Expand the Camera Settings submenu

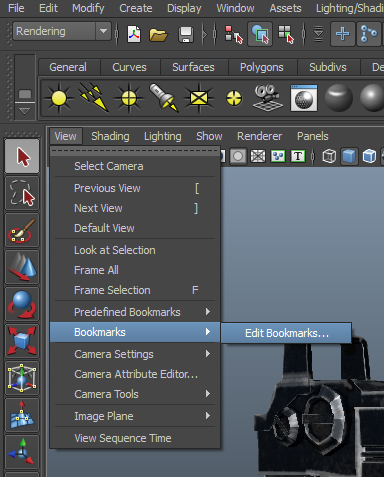click(x=135, y=354)
